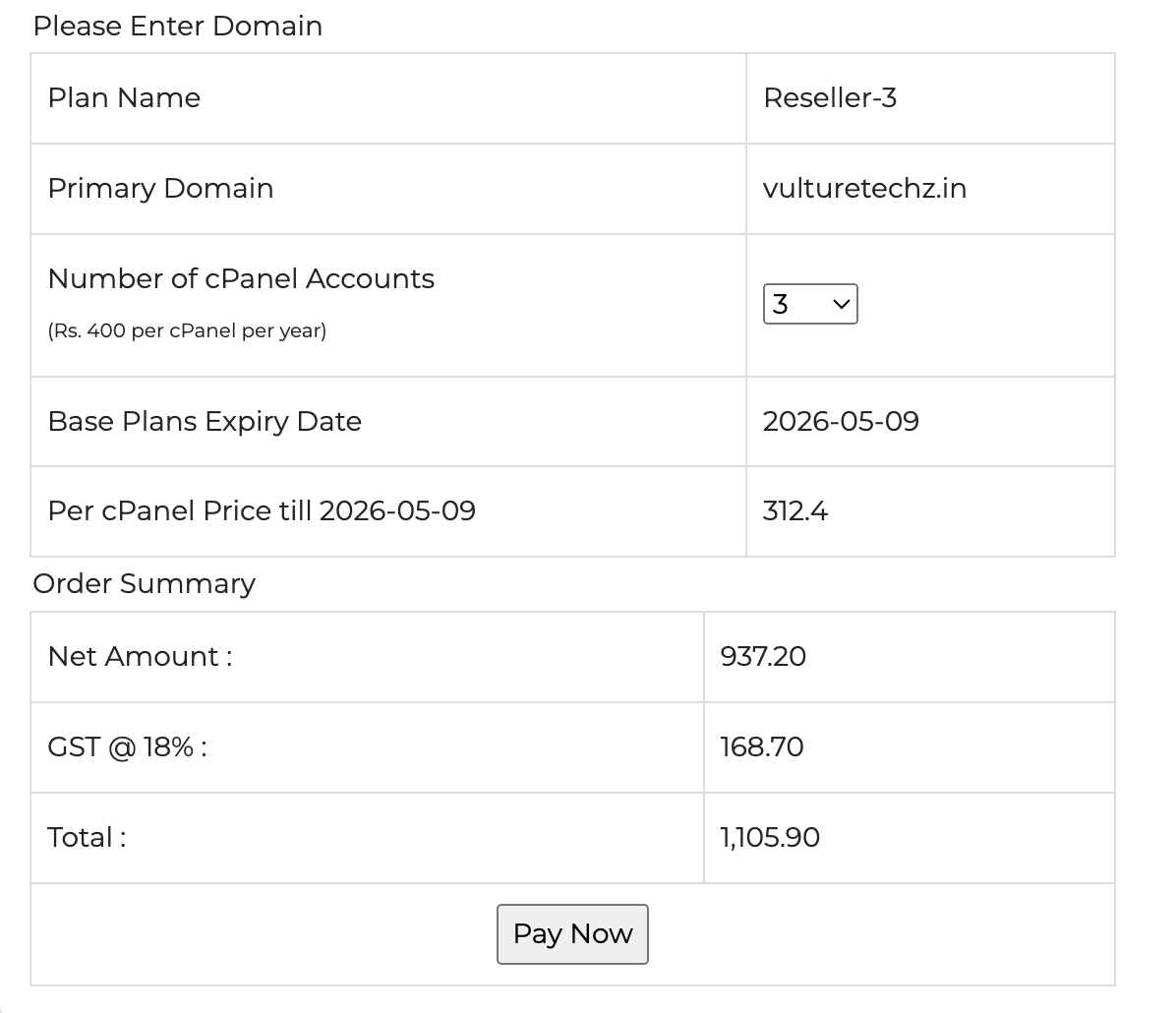1176x1013 pixels.
Task: Open the cPanel accounts count dropdown
Action: 810,304
